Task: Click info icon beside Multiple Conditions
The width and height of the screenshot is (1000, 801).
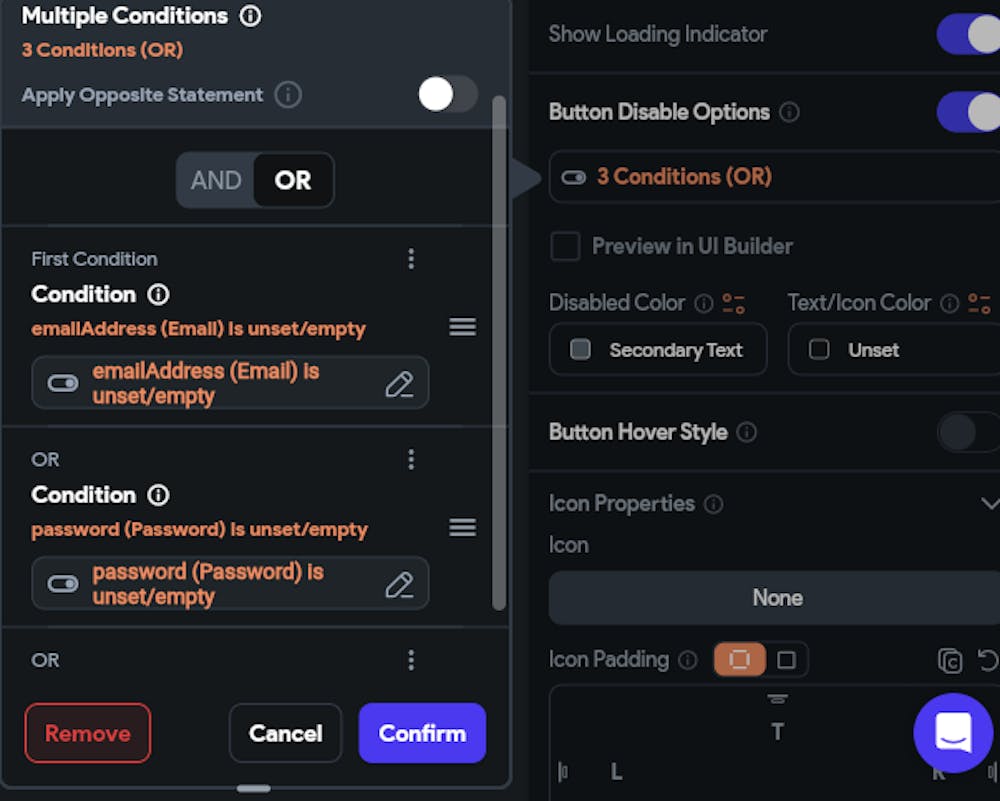Action: 251,16
